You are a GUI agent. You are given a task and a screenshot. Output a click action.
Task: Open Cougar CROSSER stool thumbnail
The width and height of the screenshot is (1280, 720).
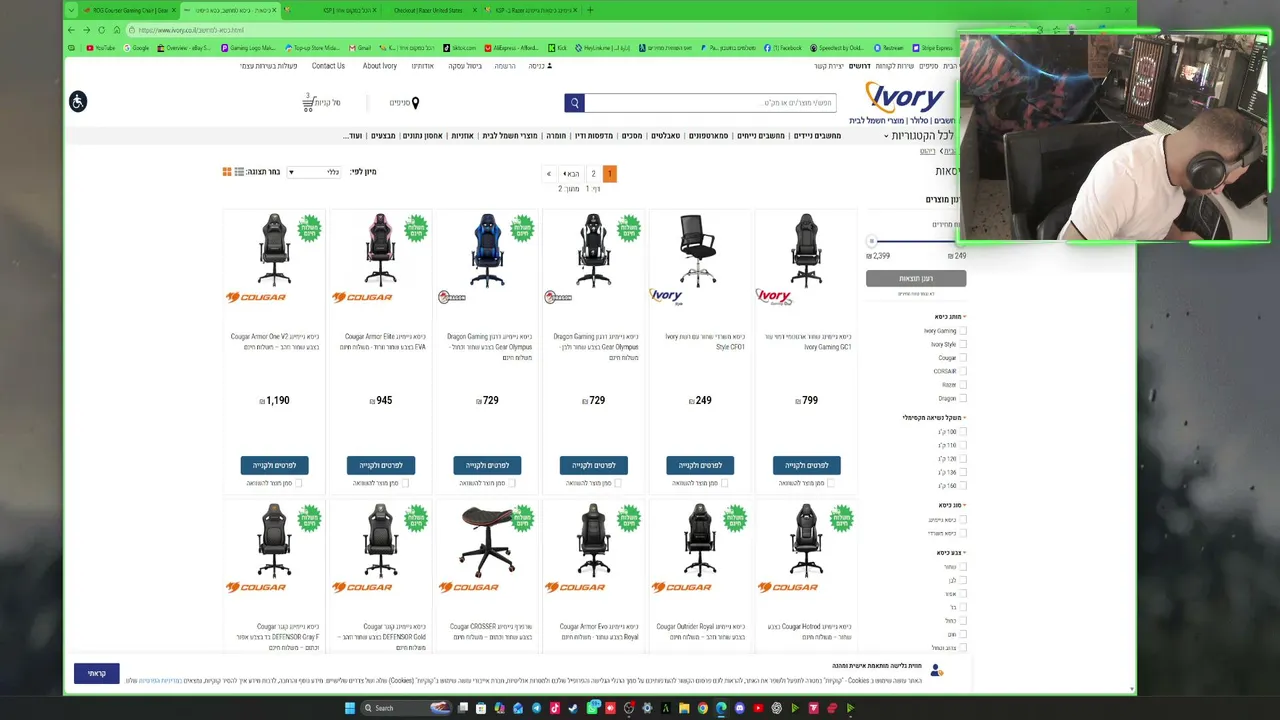coord(487,540)
